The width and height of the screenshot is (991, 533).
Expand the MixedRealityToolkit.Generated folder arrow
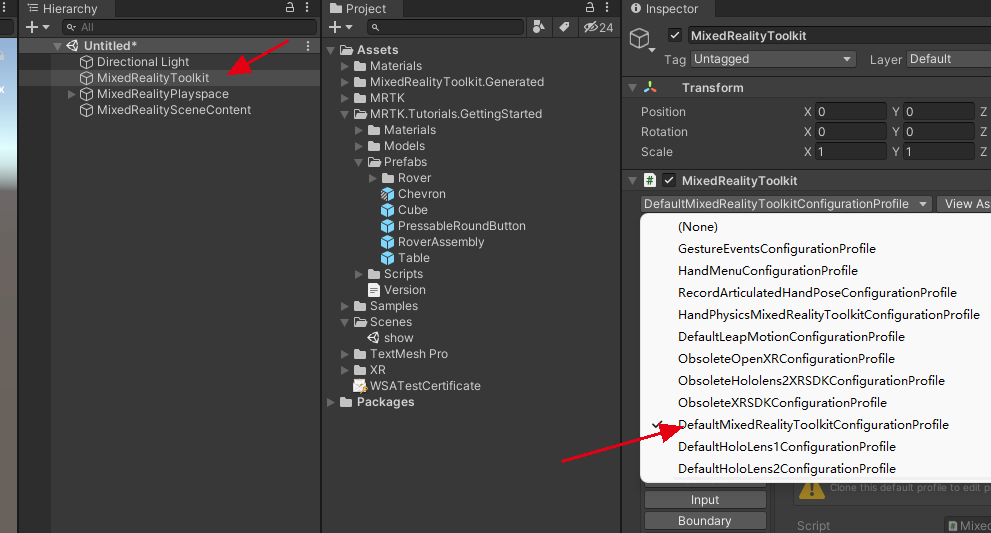click(x=344, y=82)
